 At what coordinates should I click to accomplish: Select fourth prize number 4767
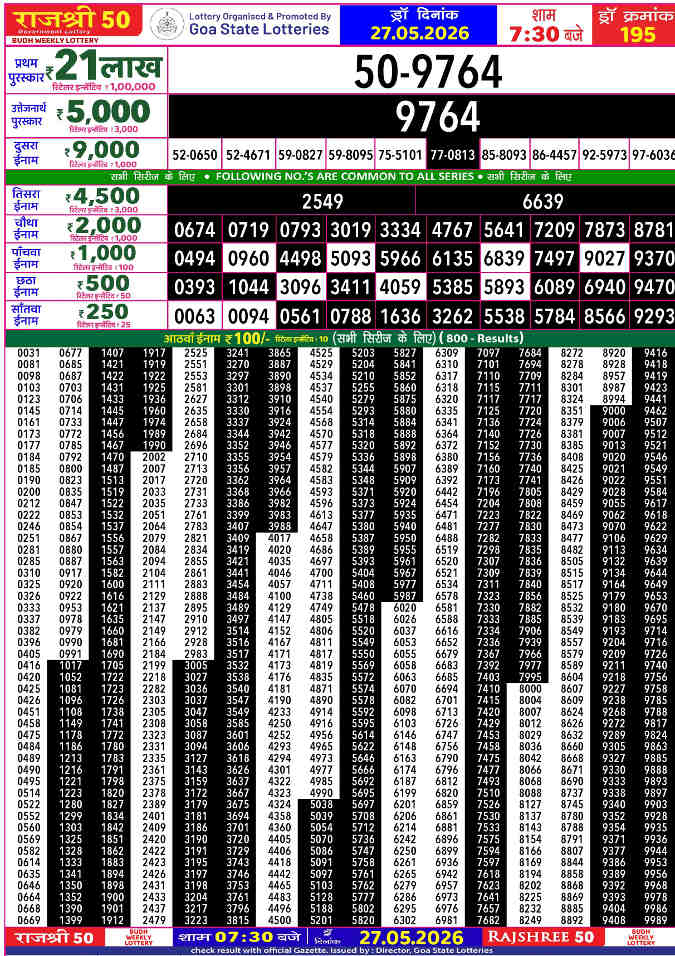452,230
